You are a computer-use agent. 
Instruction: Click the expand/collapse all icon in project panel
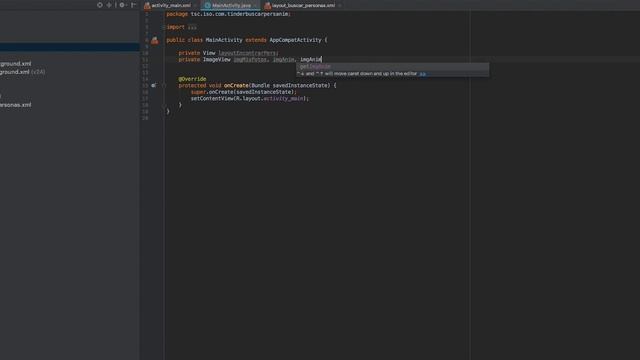[x=109, y=5]
